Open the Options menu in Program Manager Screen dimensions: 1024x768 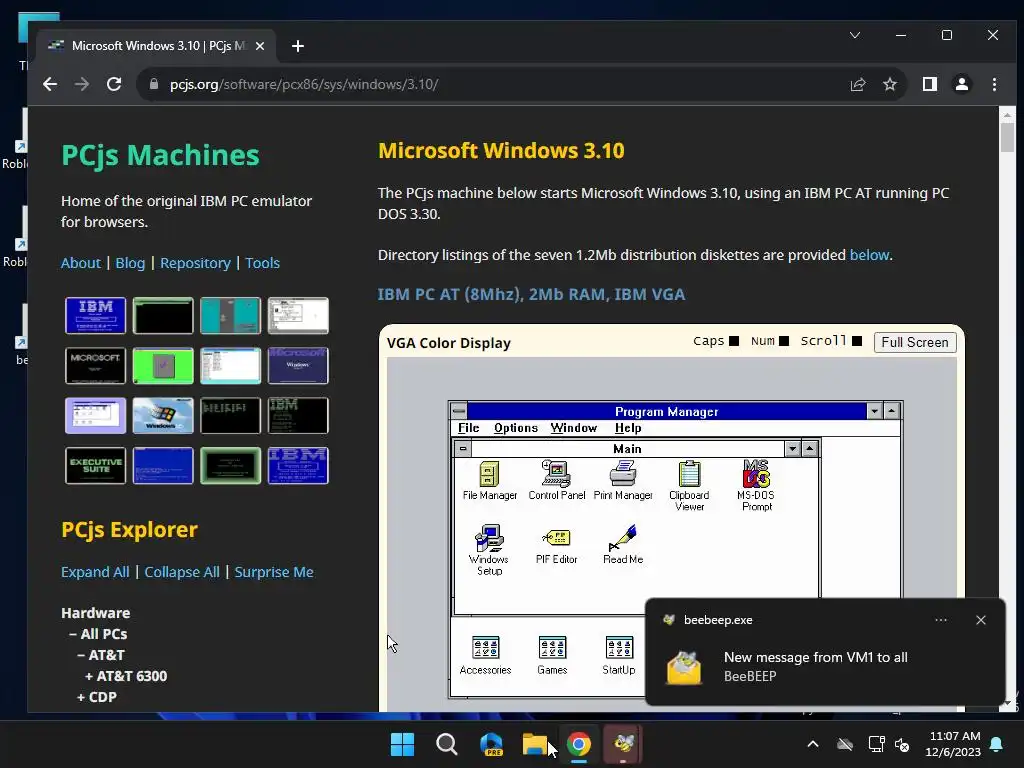click(516, 428)
